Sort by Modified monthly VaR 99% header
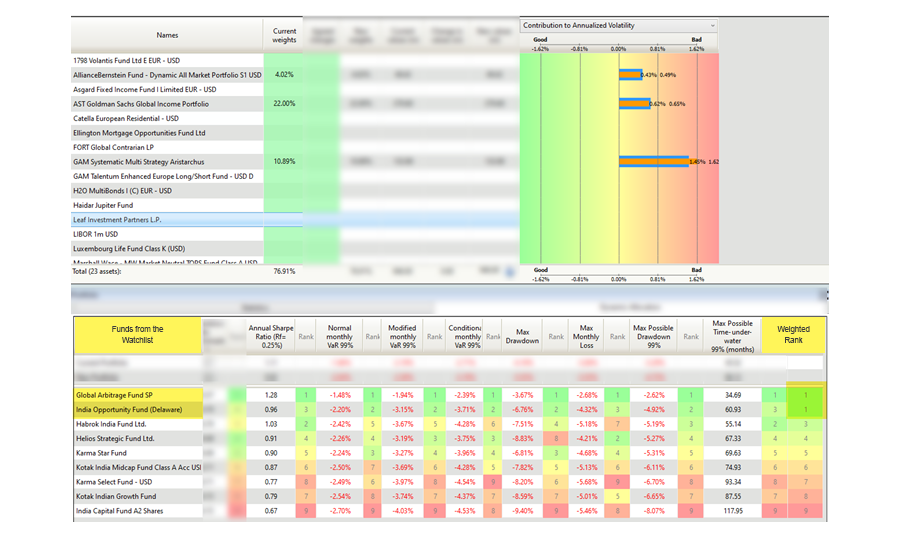The height and width of the screenshot is (536, 900). point(402,336)
